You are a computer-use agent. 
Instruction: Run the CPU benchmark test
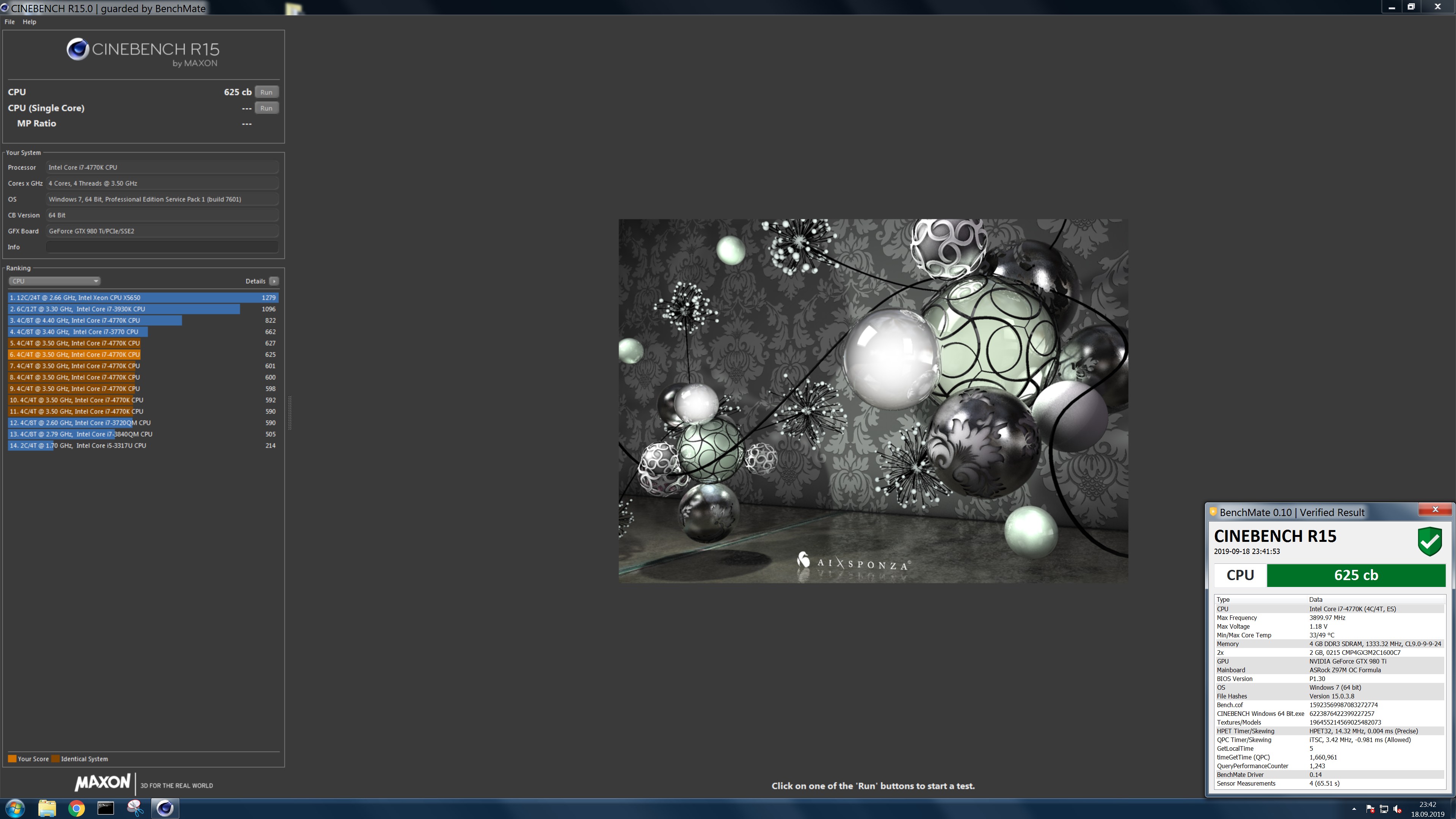pyautogui.click(x=266, y=92)
